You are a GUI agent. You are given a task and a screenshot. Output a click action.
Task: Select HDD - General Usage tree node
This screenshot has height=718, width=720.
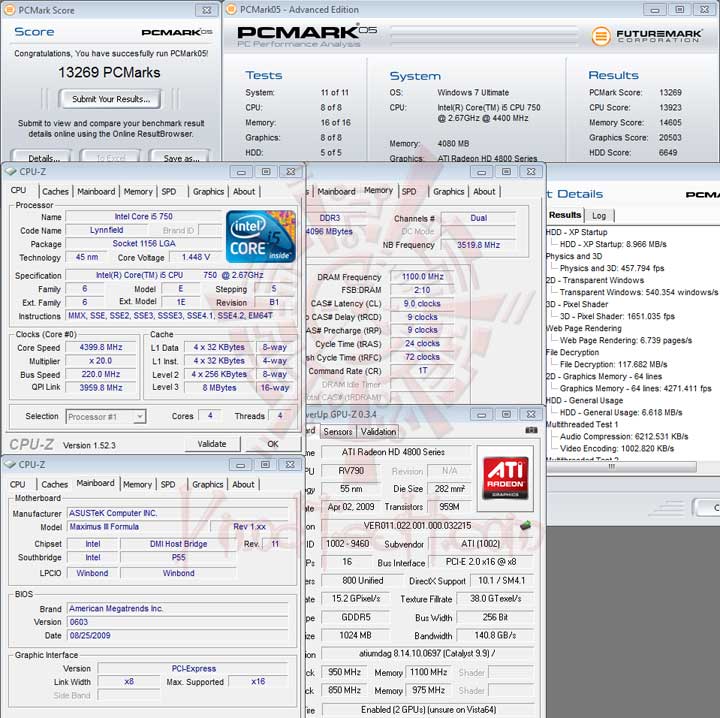click(x=585, y=400)
